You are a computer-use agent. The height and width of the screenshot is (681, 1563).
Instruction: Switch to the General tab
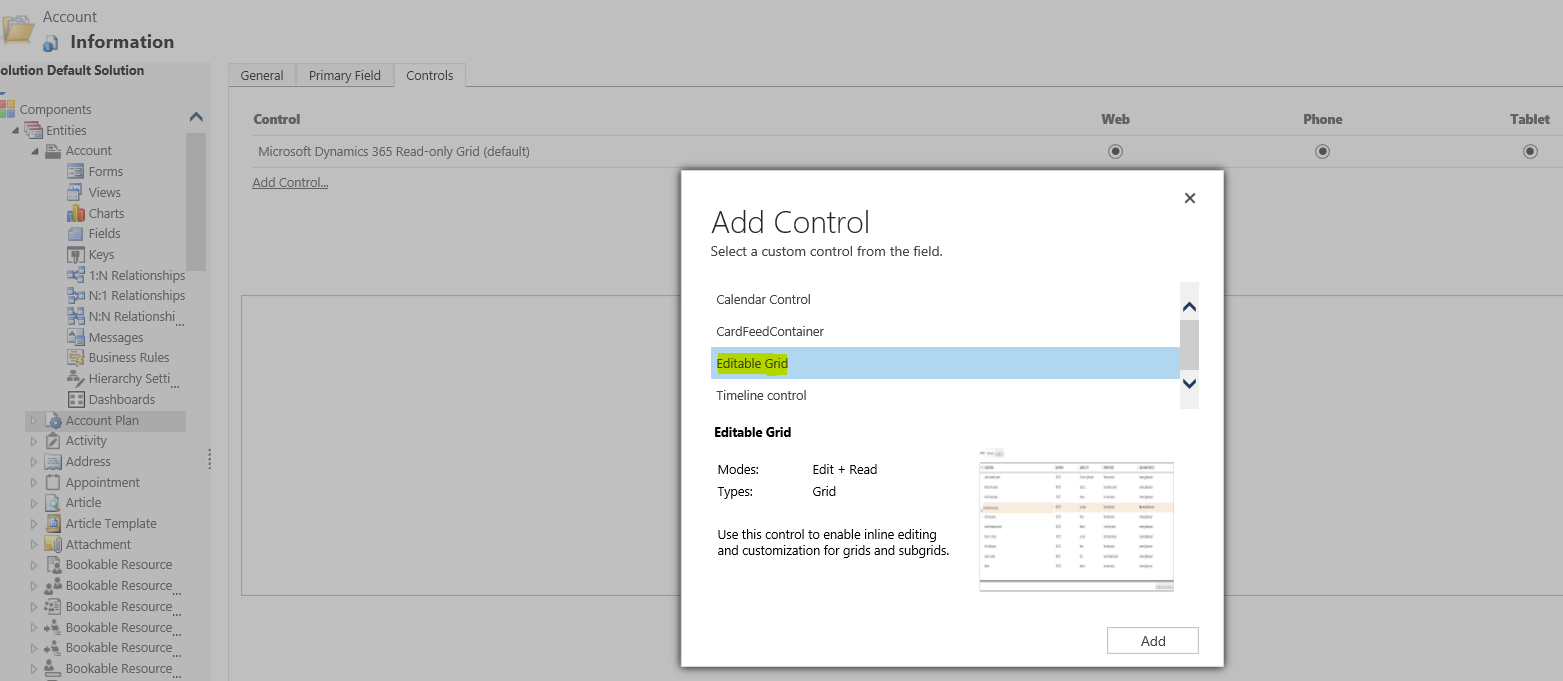(262, 75)
